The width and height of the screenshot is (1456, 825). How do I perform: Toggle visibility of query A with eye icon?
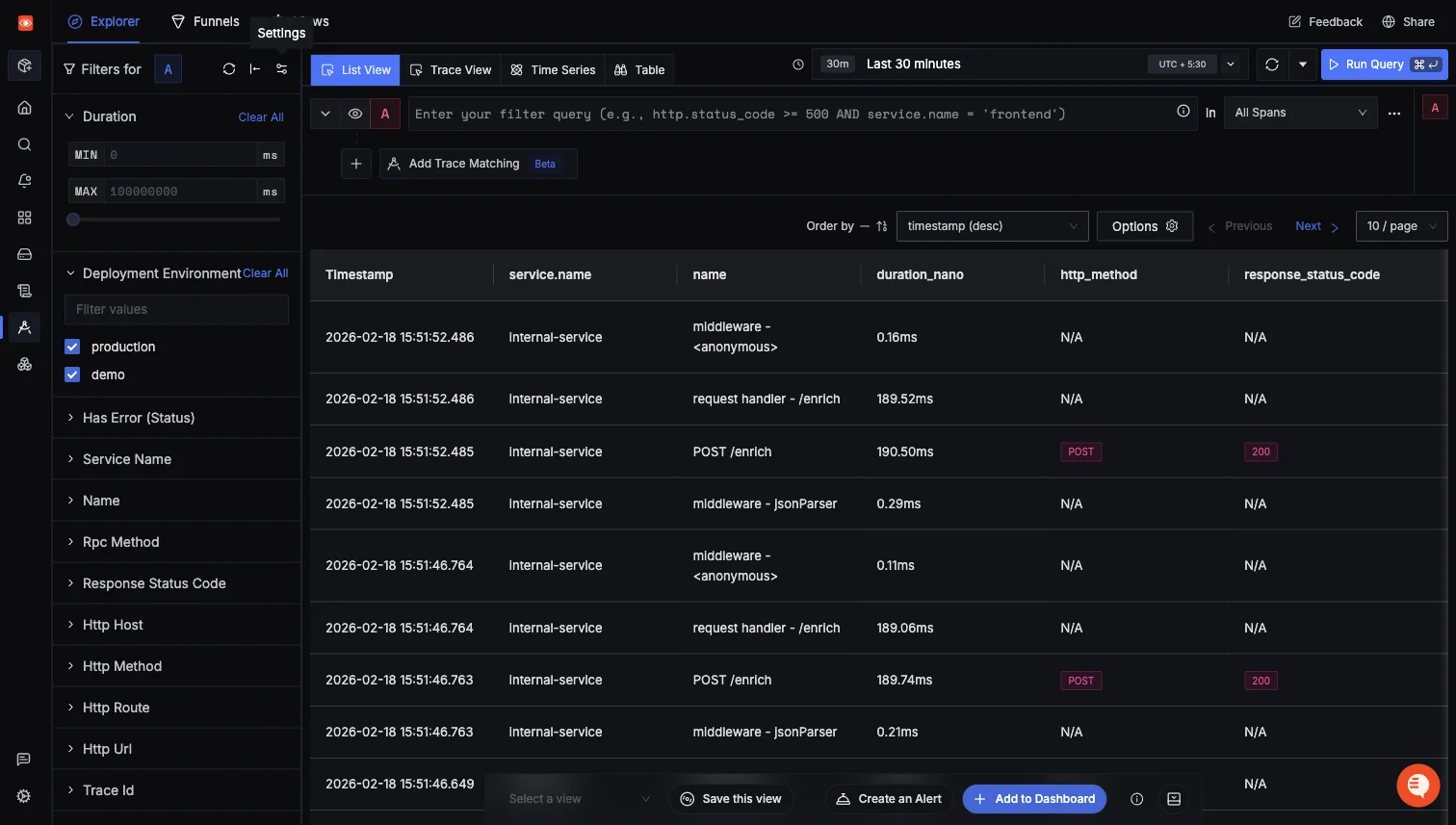pyautogui.click(x=355, y=113)
